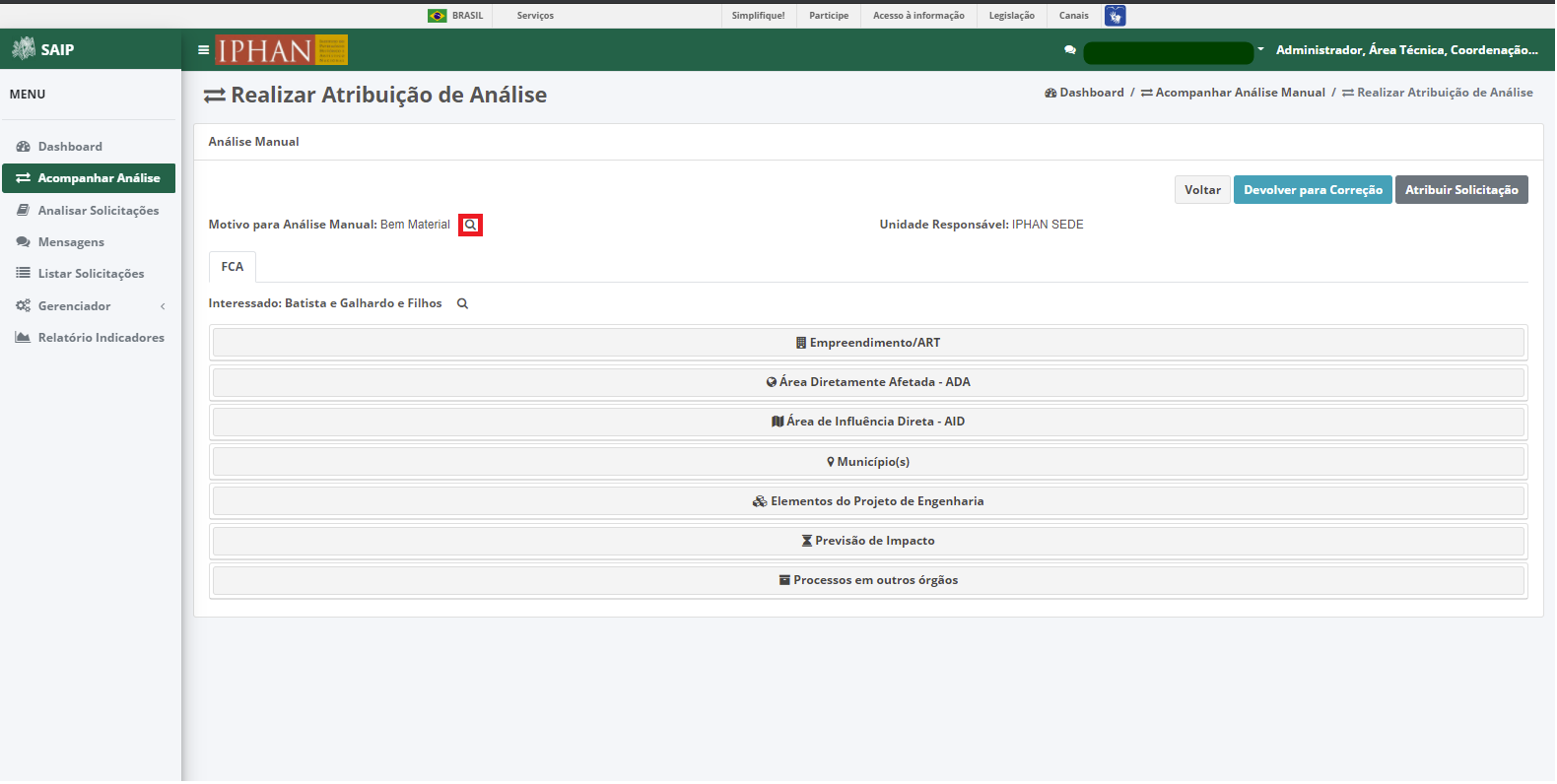This screenshot has height=784, width=1557.
Task: Open Legislação link in top bar
Action: pos(1012,16)
